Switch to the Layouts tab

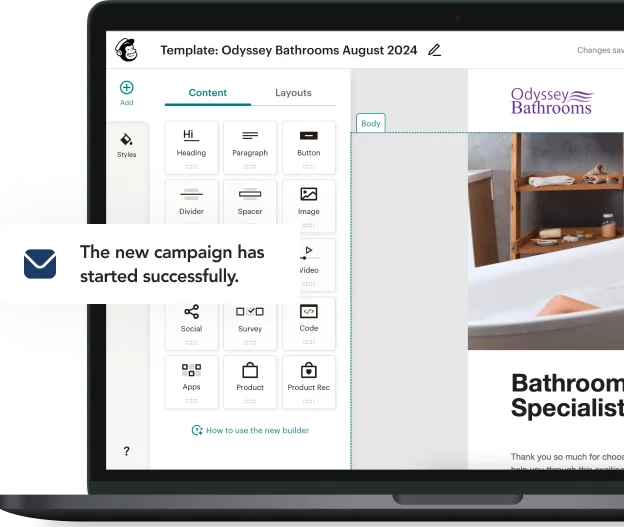[293, 93]
